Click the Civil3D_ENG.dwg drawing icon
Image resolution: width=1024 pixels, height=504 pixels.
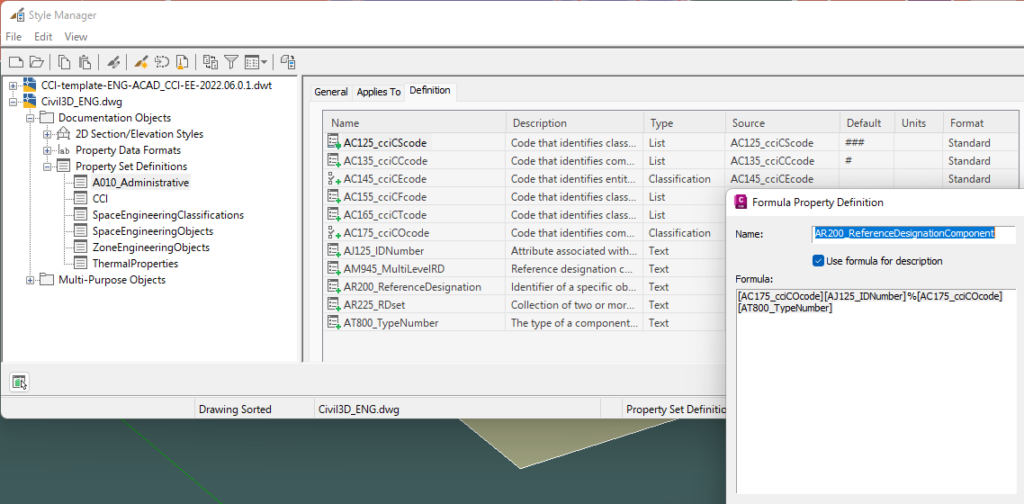pos(29,101)
